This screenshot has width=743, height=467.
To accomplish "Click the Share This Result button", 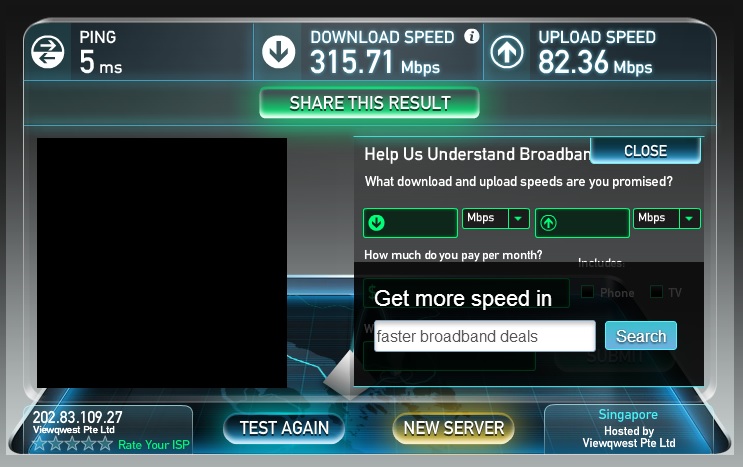I will (x=370, y=103).
